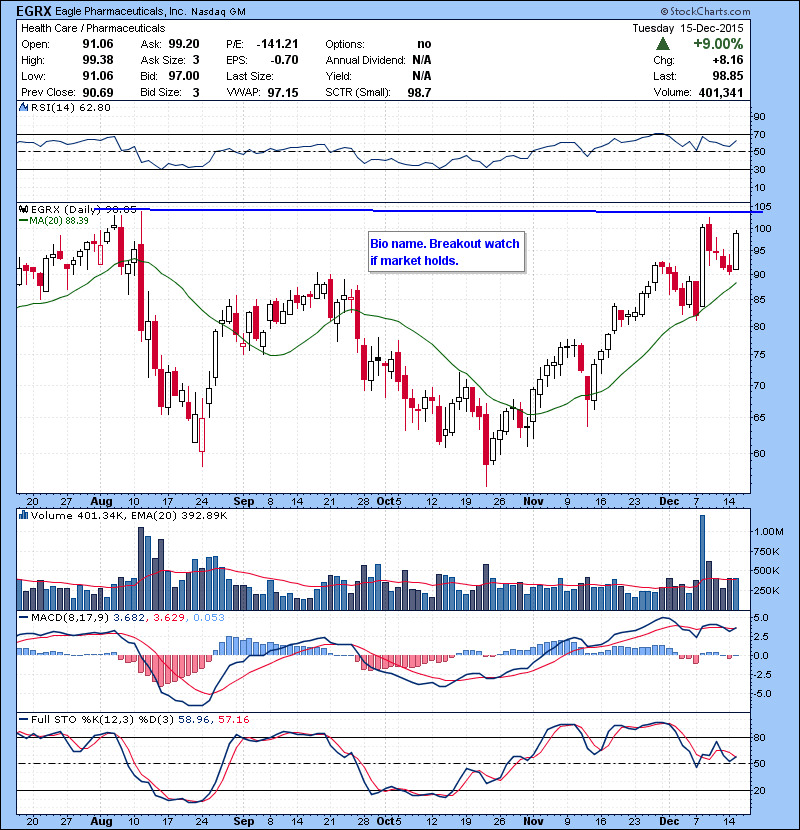
Task: Click the +9.00% percent change value
Action: [x=718, y=43]
